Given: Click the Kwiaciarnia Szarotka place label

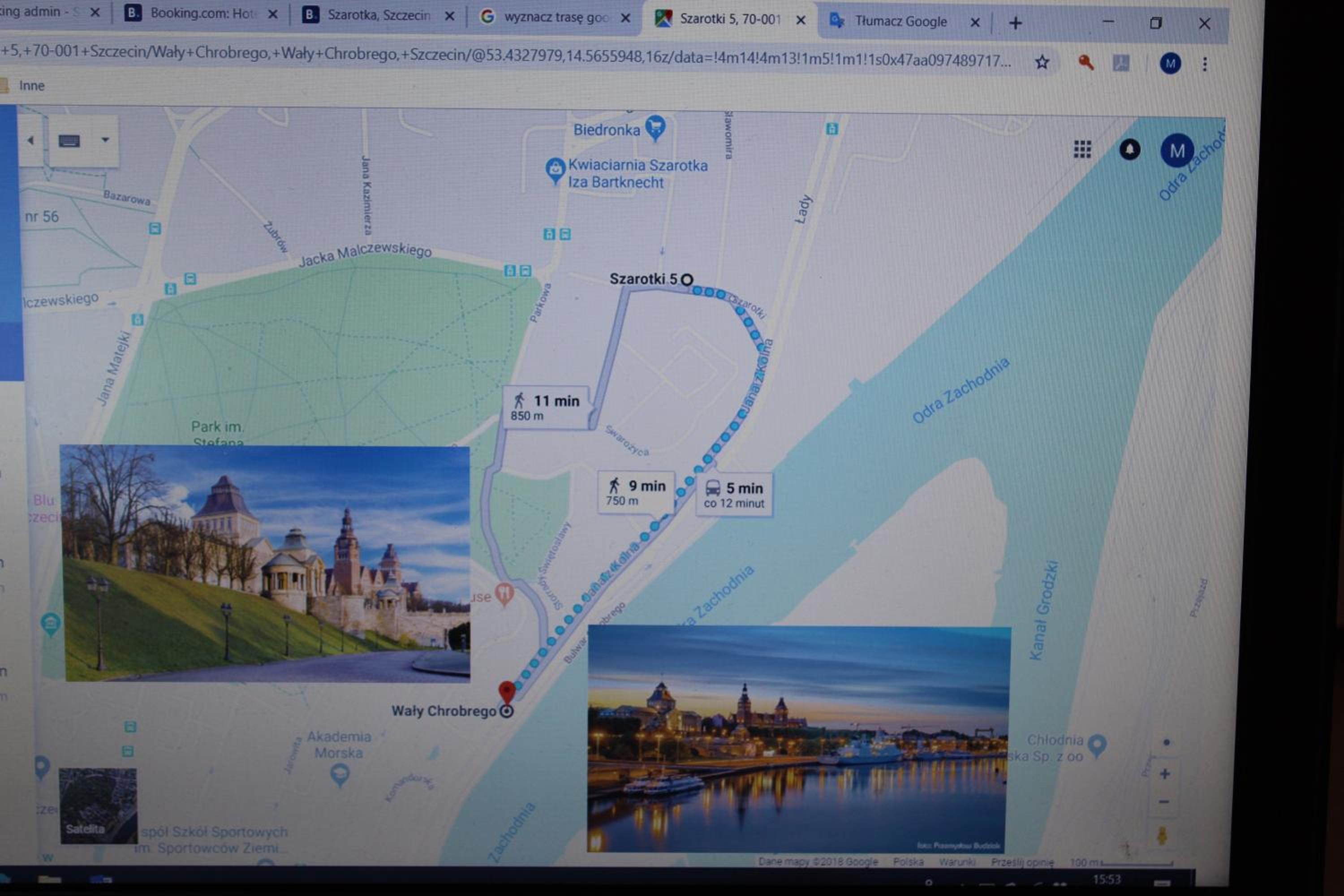Looking at the screenshot, I should [637, 173].
